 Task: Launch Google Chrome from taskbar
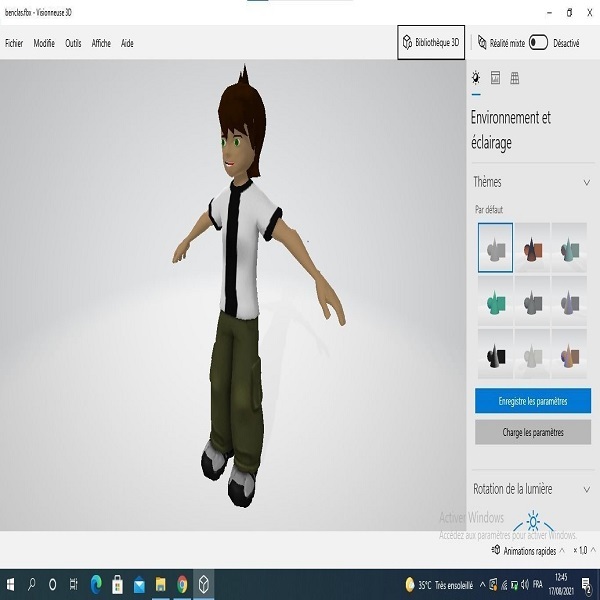point(182,584)
